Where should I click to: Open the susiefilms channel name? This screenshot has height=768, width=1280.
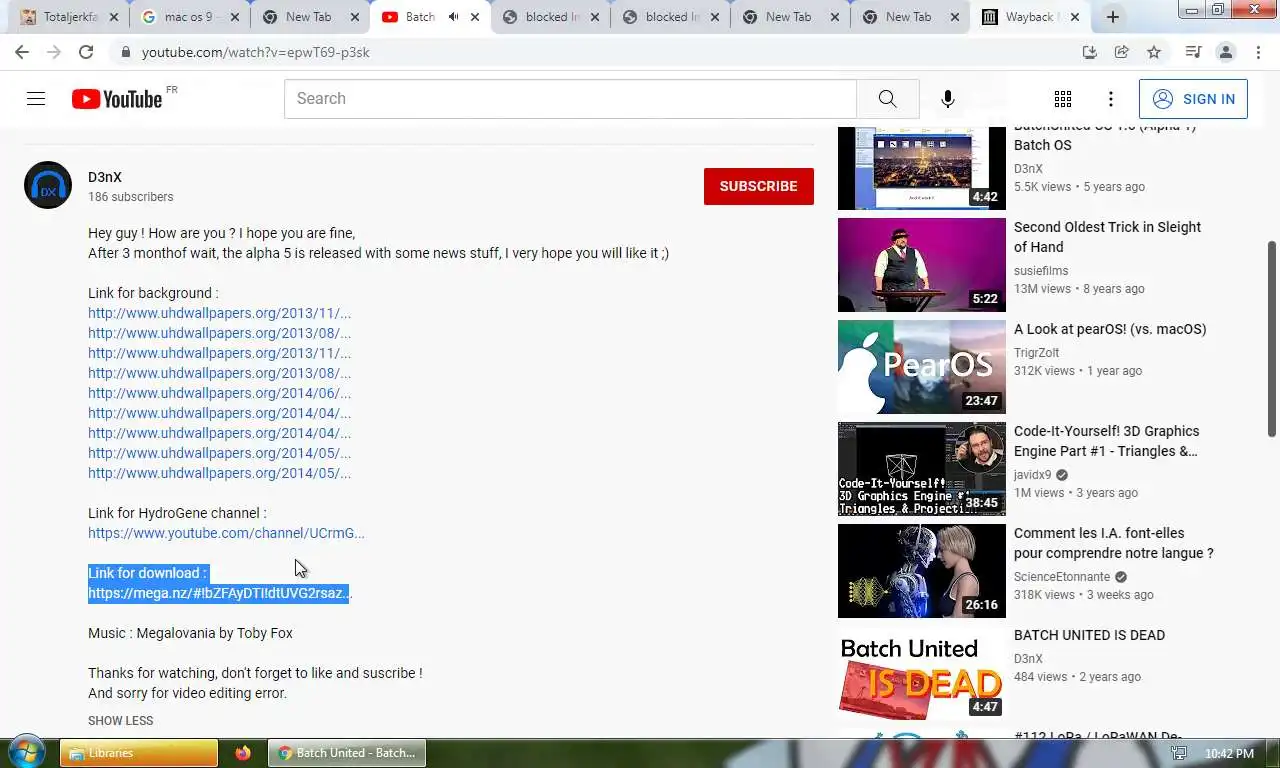1041,271
